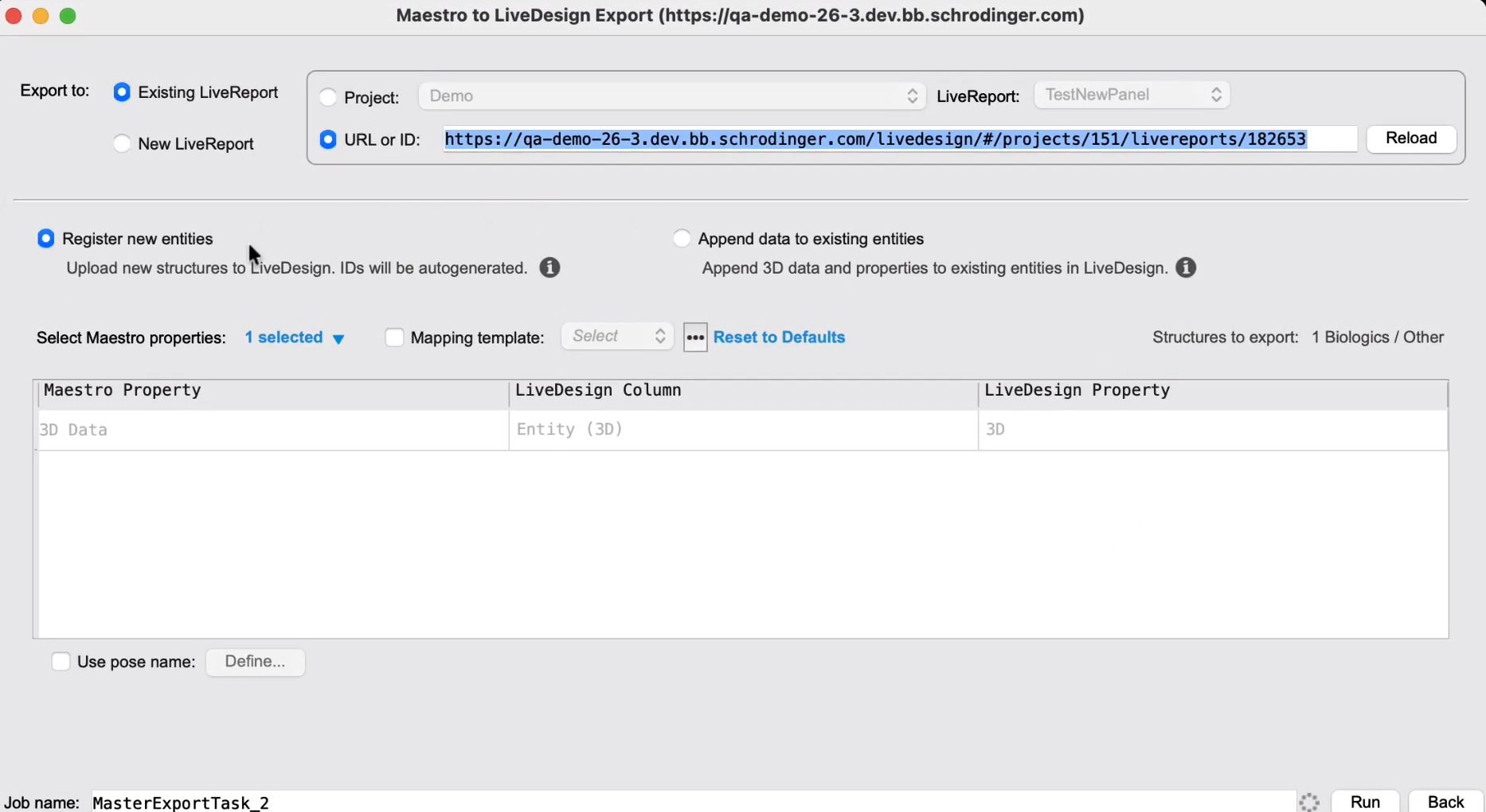This screenshot has height=812, width=1486.
Task: Open the Mapping template Select dropdown
Action: 617,337
